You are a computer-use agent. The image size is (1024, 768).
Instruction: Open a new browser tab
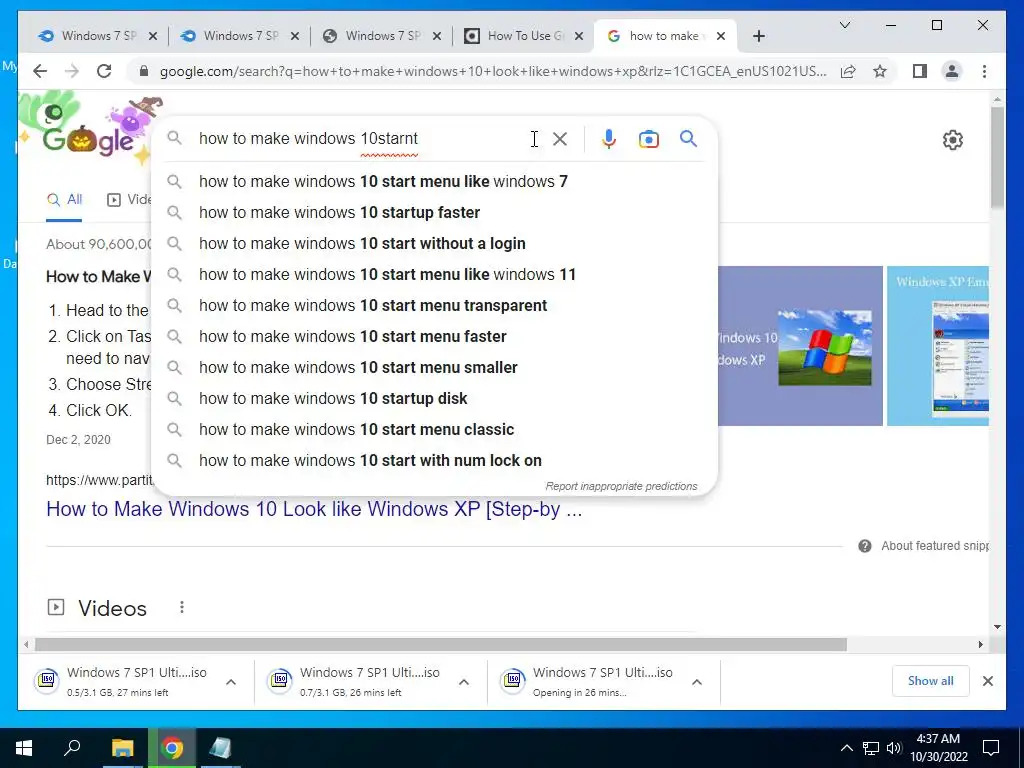click(x=758, y=37)
